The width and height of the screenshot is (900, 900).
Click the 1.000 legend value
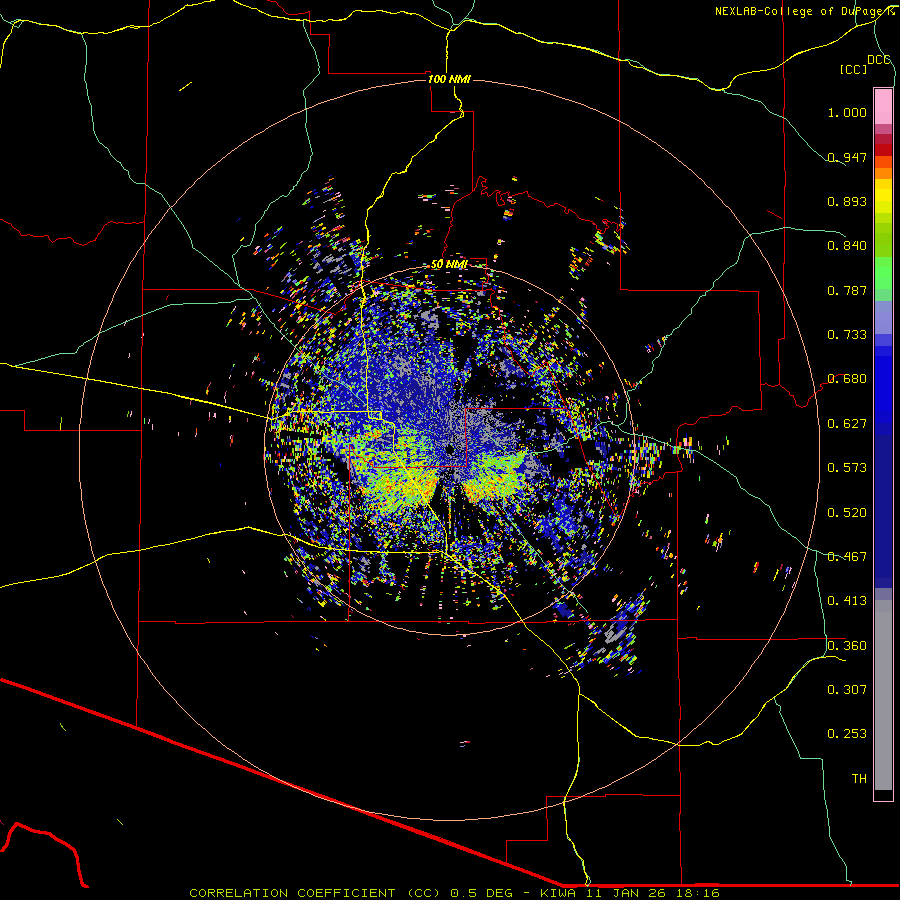click(847, 112)
